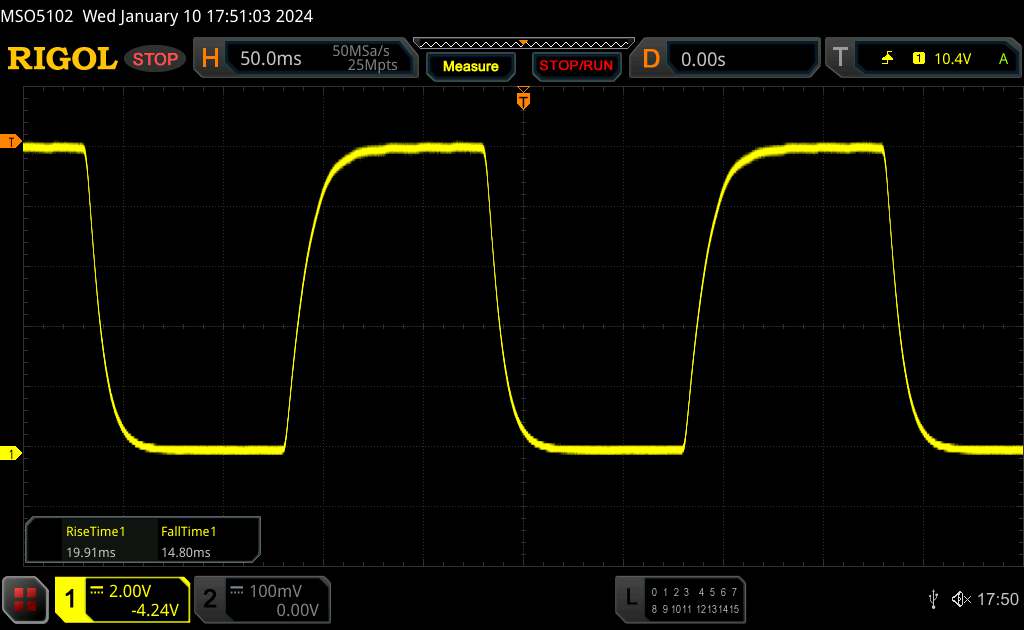Screen dimensions: 1024x630
Task: Open the red grid function menu icon
Action: click(x=26, y=598)
